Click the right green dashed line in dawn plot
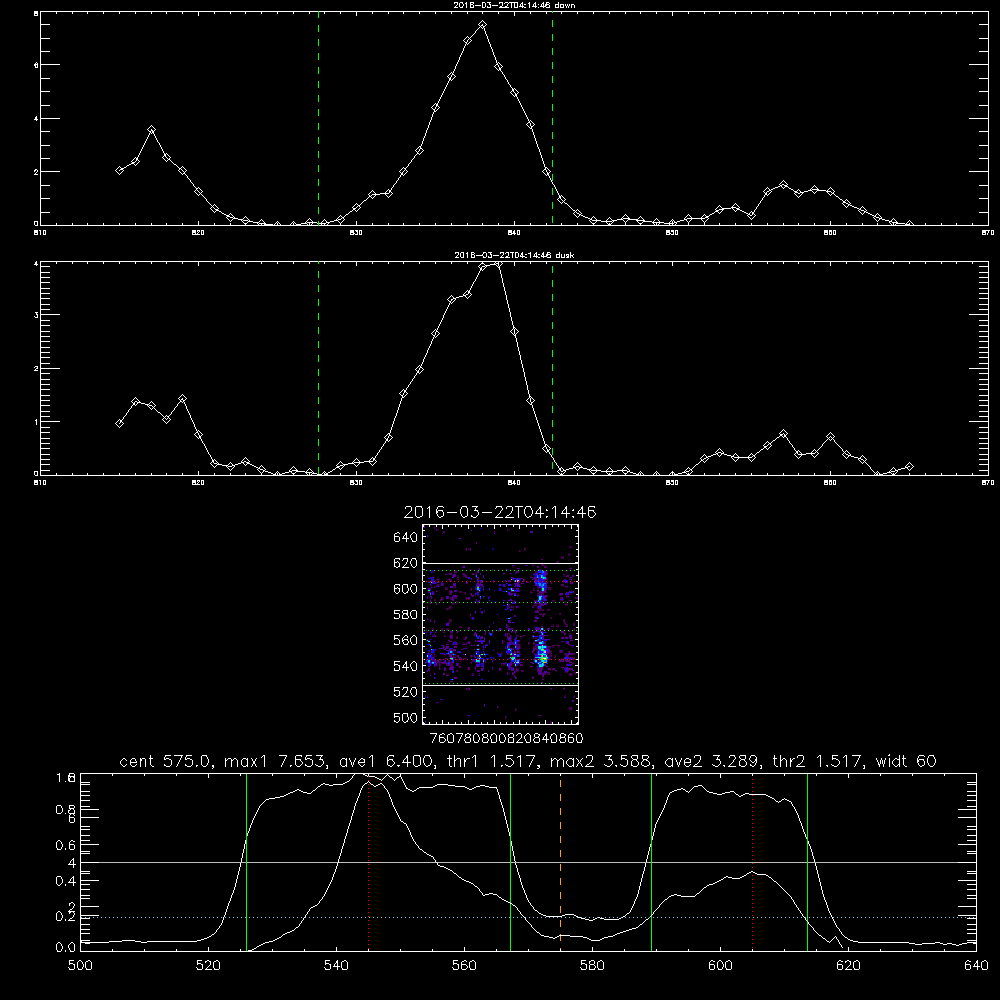Viewport: 1000px width, 1000px height. click(552, 119)
